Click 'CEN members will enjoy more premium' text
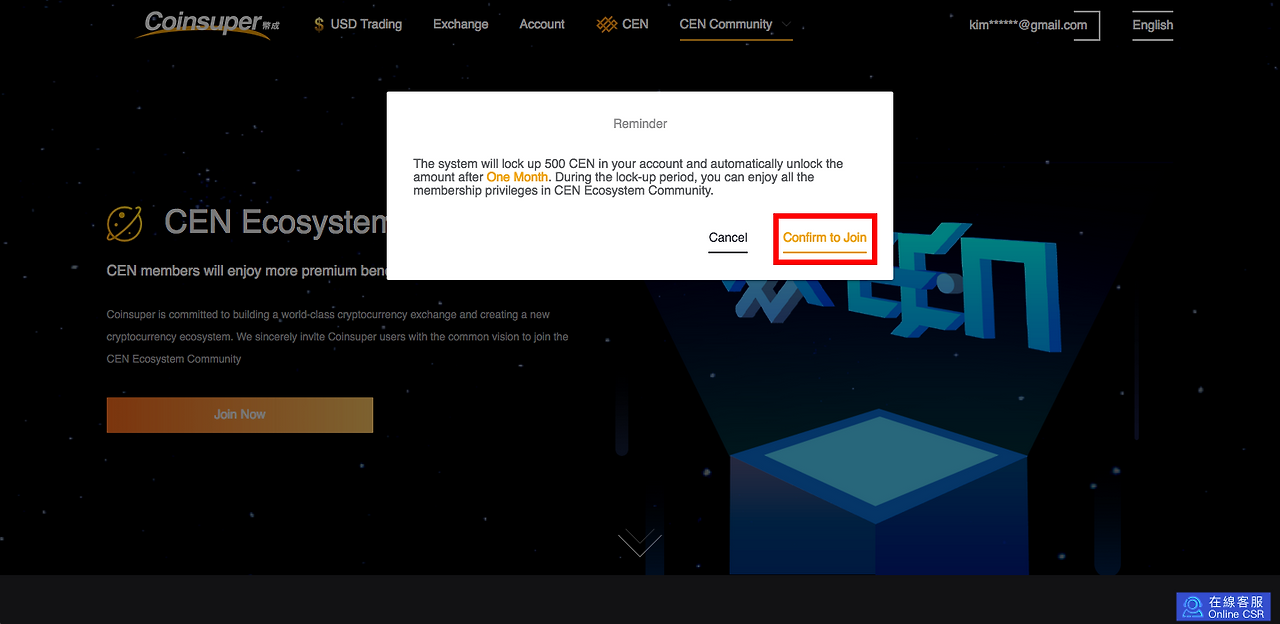 tap(232, 271)
